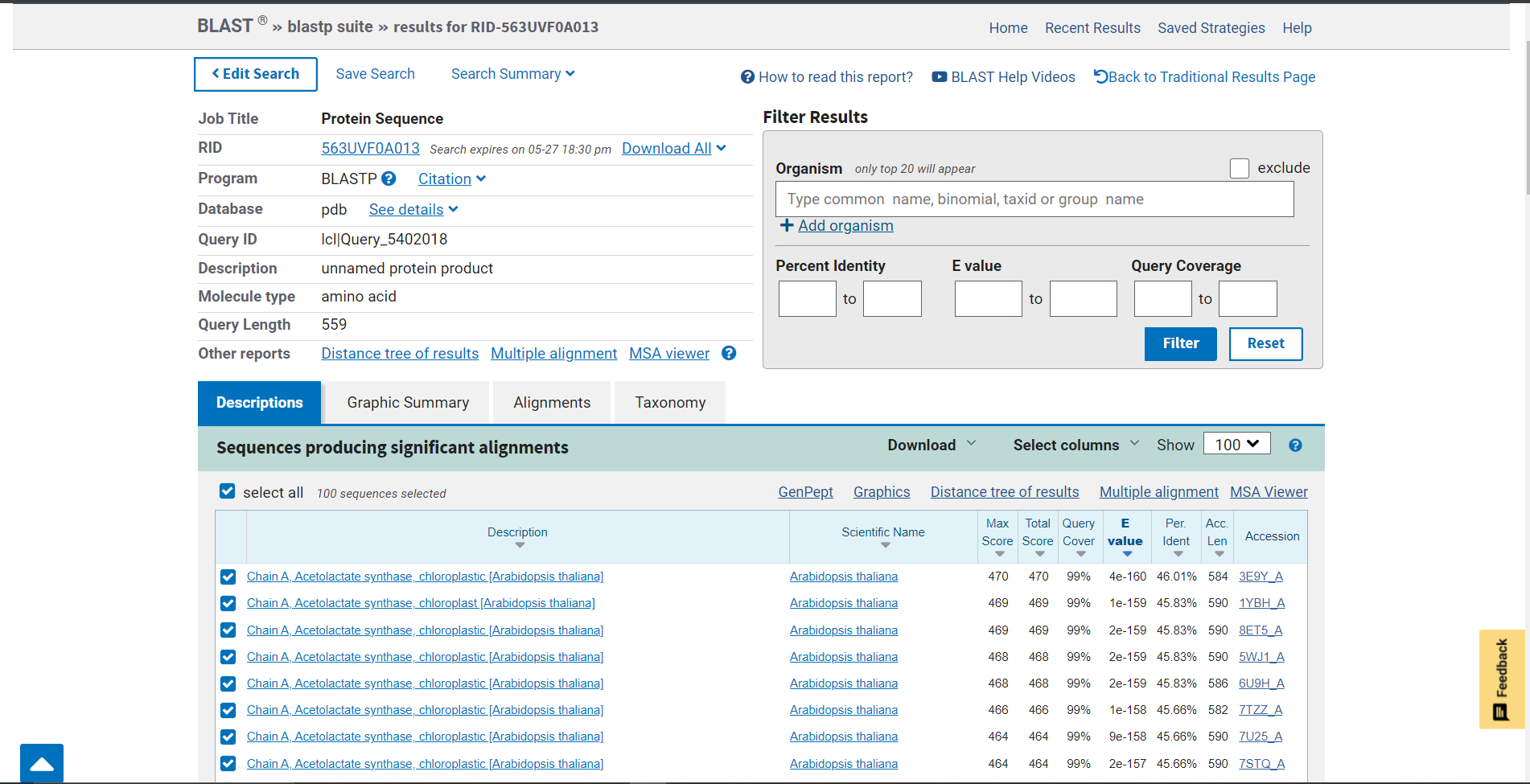Open BLAST Help Videos link
Viewport: 1530px width, 784px height.
coord(1003,77)
